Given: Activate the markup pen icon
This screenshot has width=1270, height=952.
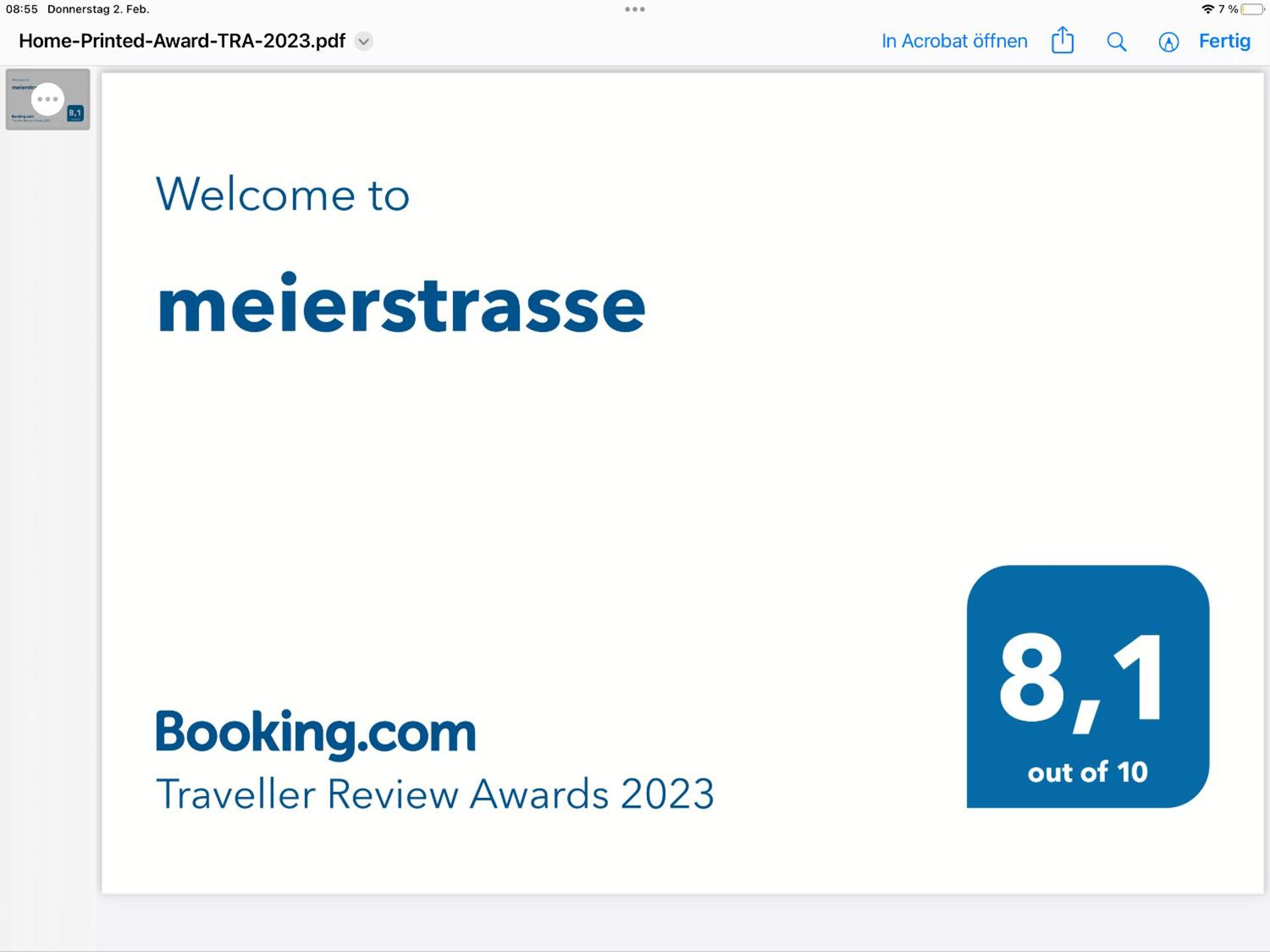Looking at the screenshot, I should click(x=1168, y=42).
